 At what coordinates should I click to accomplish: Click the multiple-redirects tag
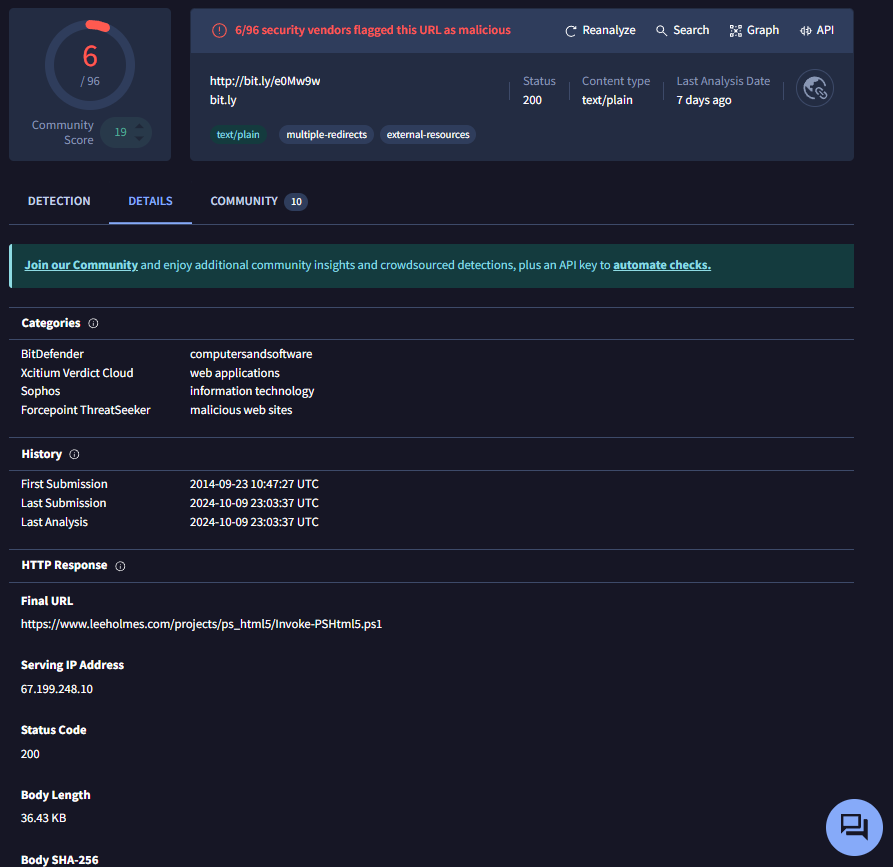tap(326, 135)
